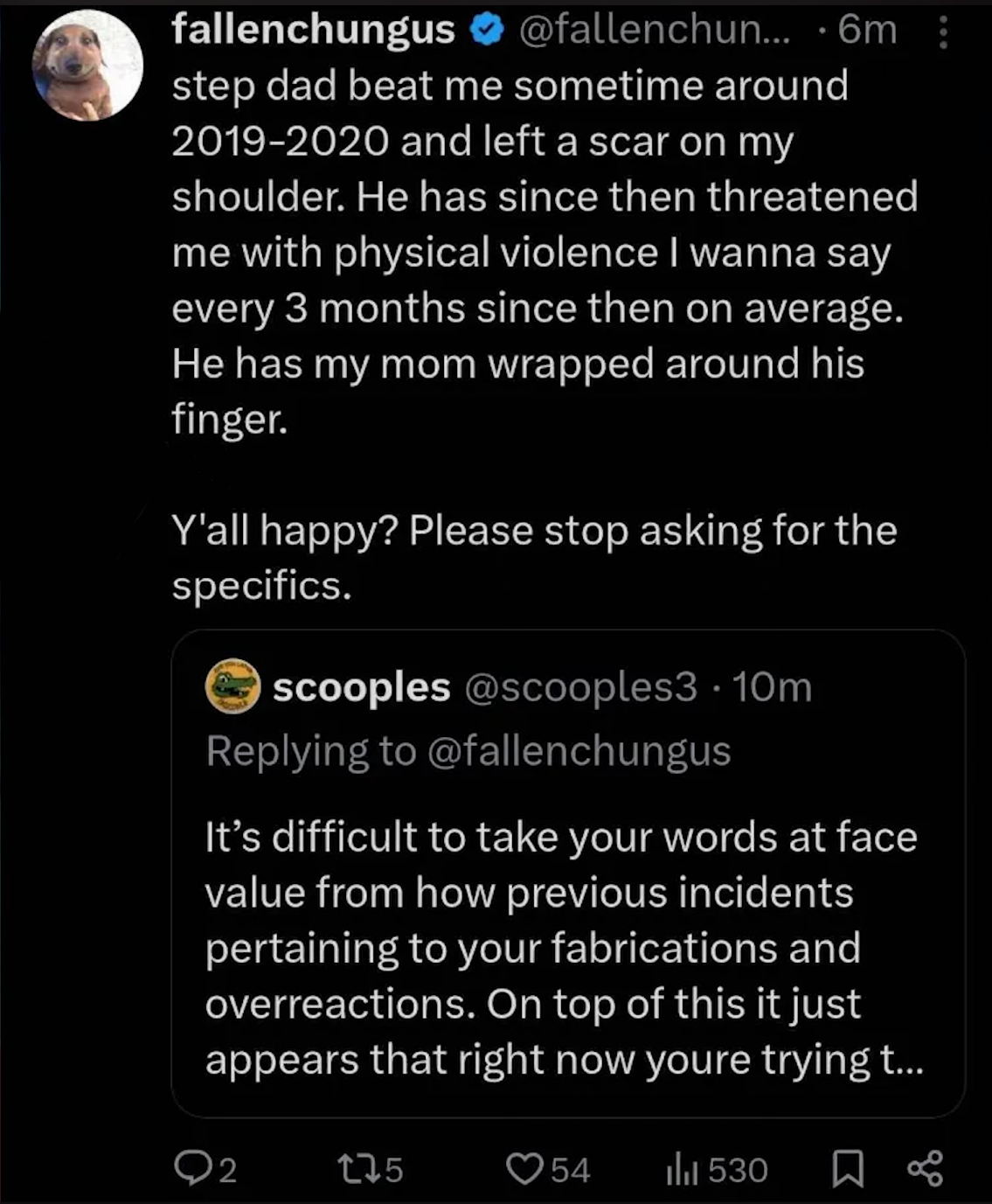
Task: Click the reply speech bubble icon
Action: [191, 1168]
